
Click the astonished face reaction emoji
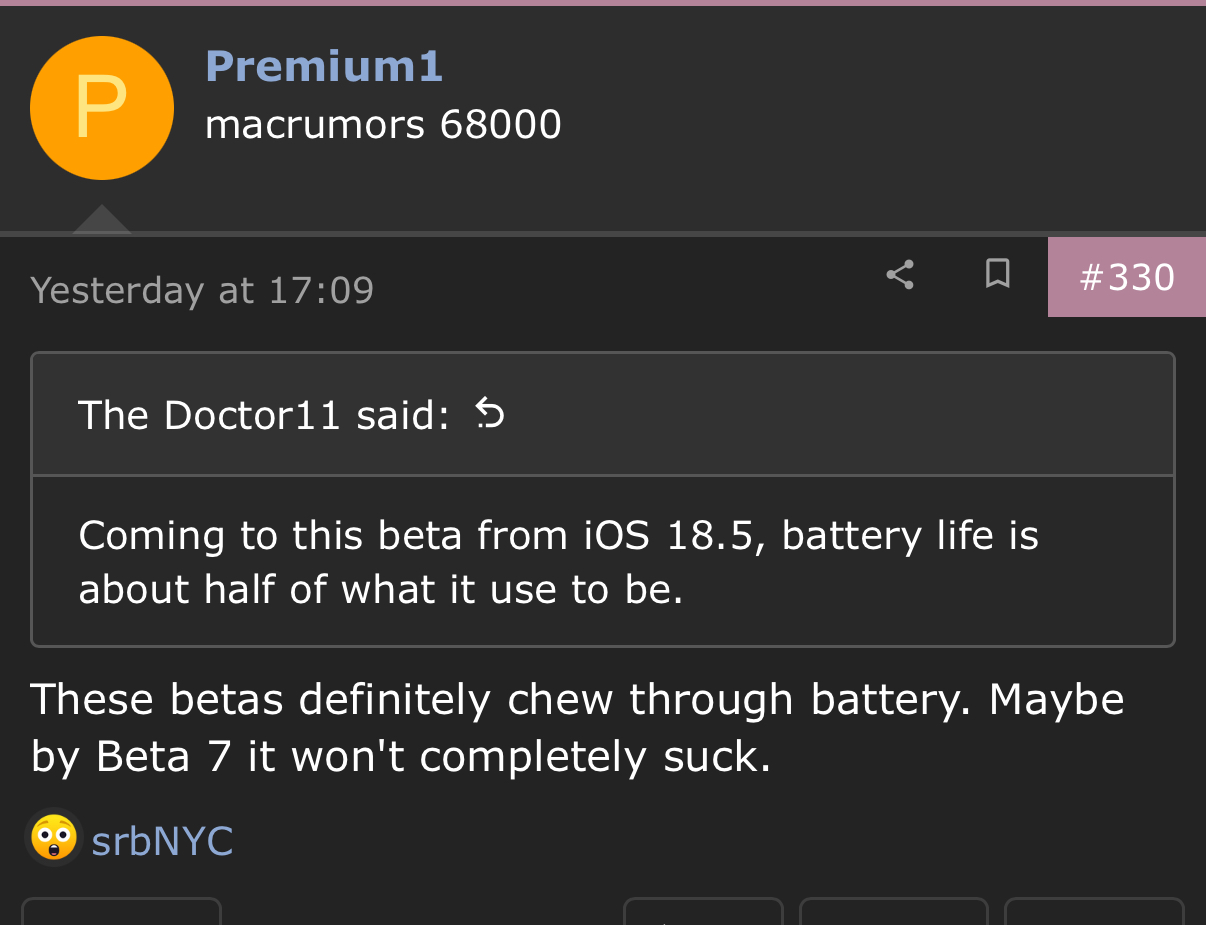pyautogui.click(x=53, y=838)
